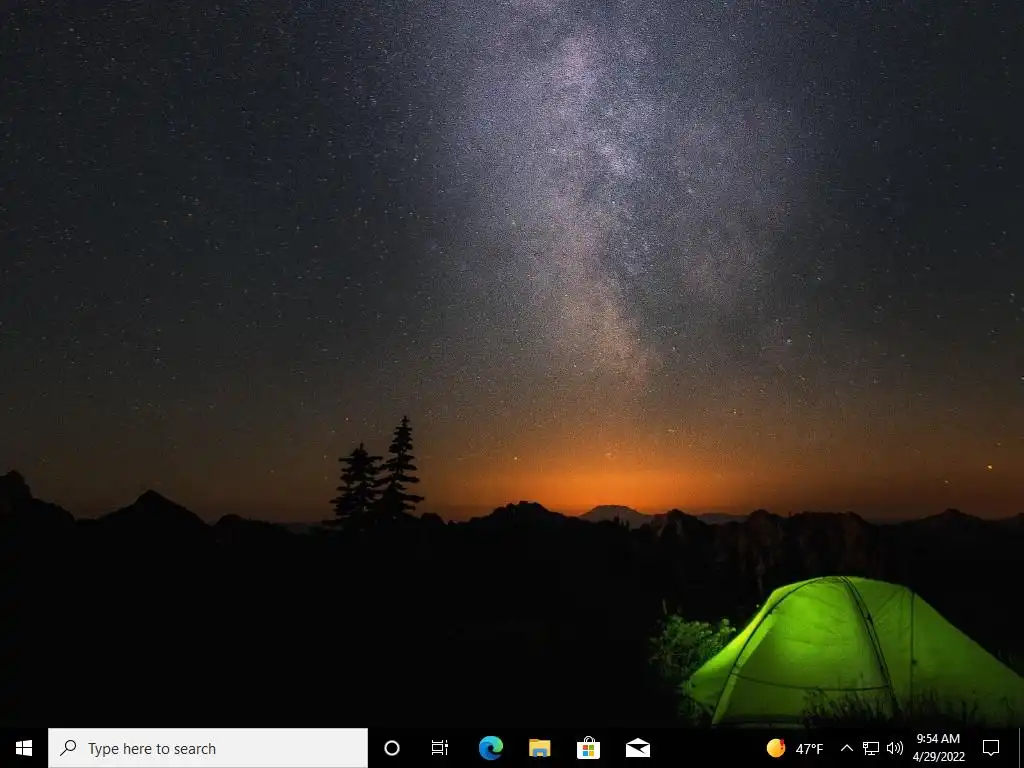Open the weather widget showing 47°F
1024x768 pixels.
[x=795, y=748]
